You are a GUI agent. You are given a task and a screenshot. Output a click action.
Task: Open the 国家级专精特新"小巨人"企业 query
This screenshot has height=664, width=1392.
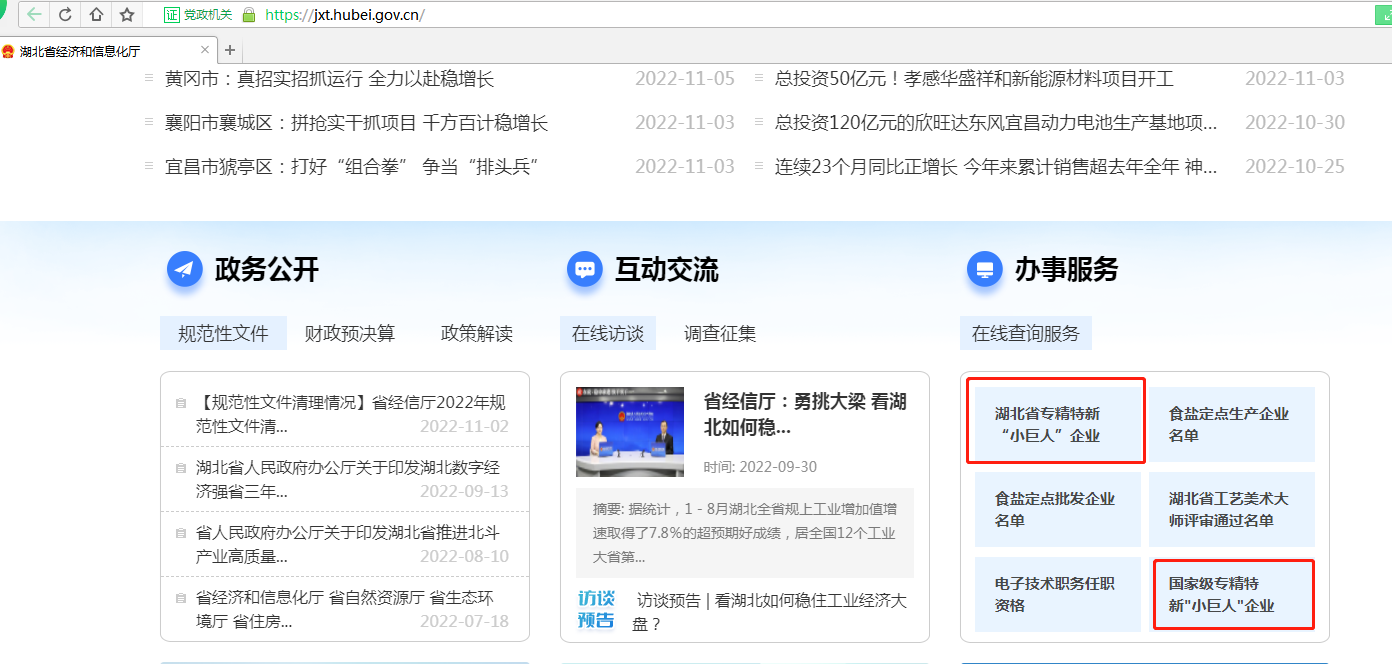1233,594
